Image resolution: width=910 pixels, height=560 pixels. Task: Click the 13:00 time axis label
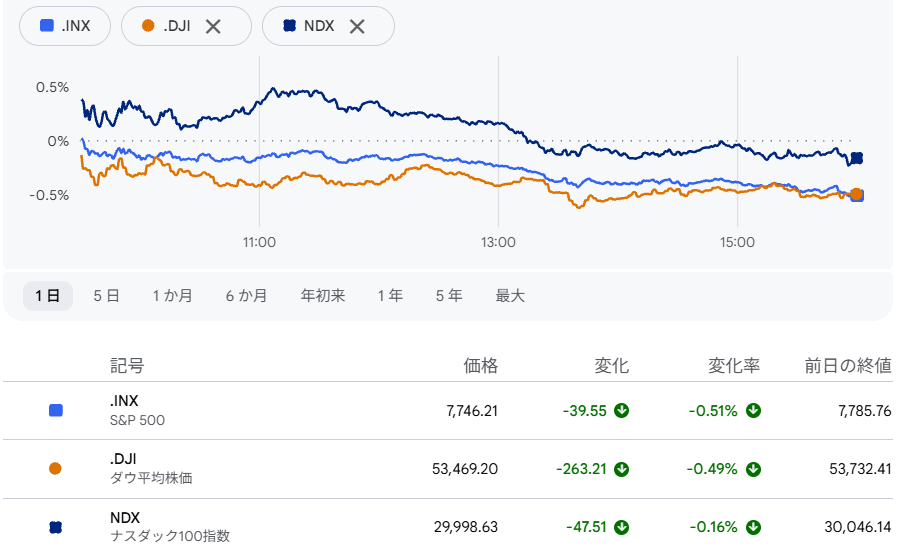(498, 243)
